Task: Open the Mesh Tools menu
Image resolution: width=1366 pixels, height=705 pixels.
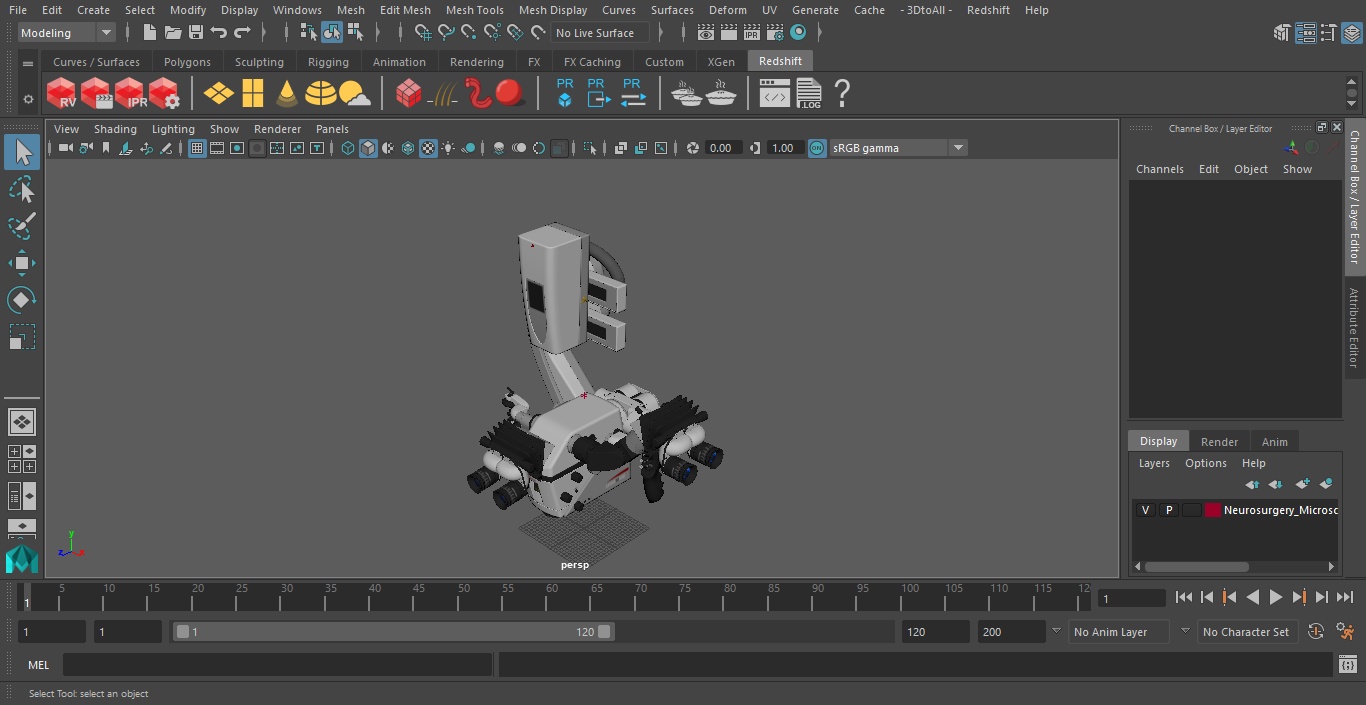Action: pos(474,10)
